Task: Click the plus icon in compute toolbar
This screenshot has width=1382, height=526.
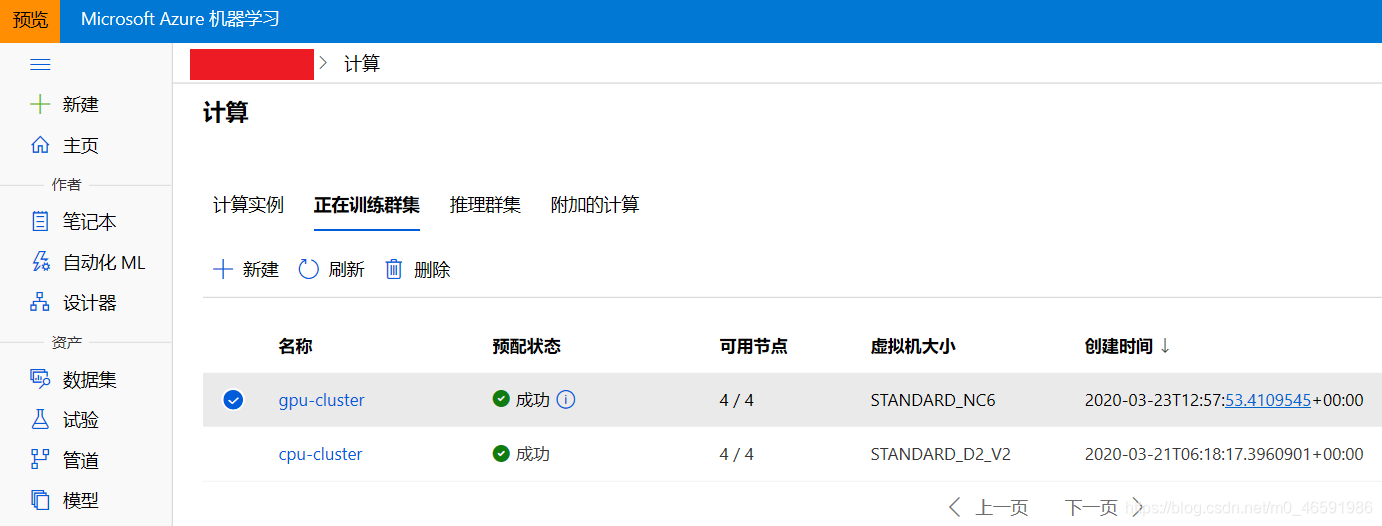Action: (223, 269)
